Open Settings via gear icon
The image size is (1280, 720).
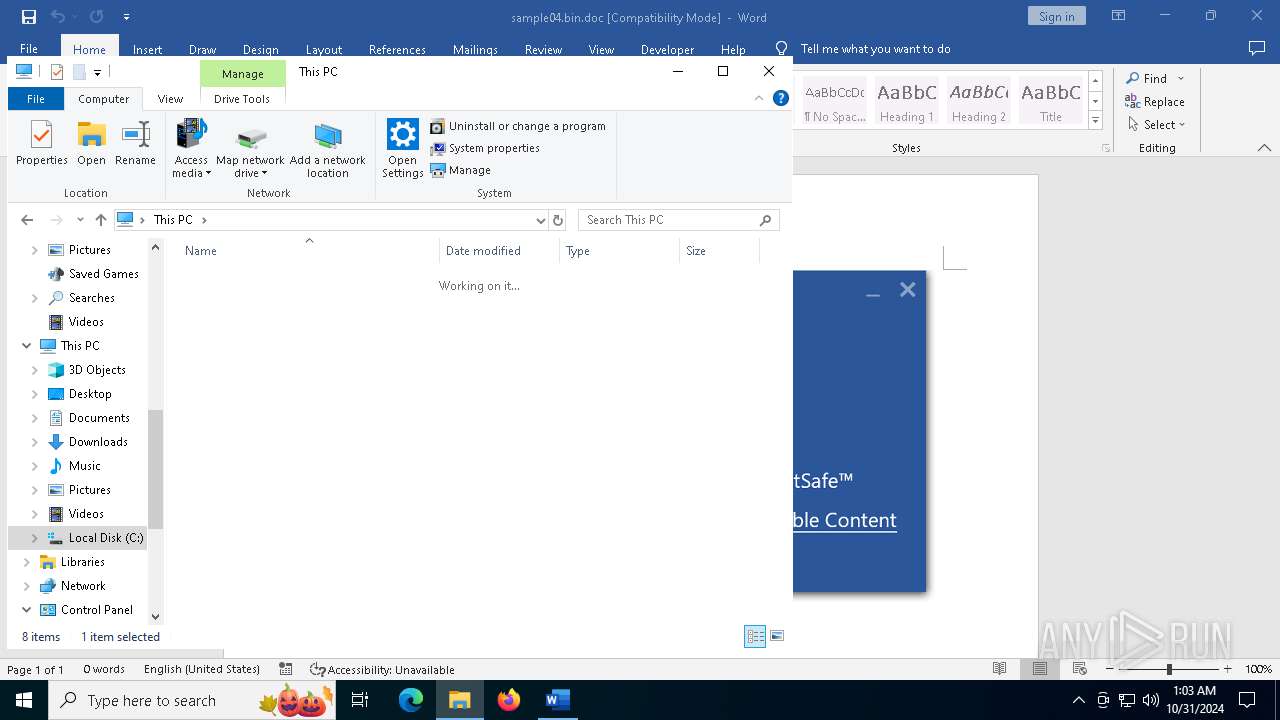coord(403,148)
